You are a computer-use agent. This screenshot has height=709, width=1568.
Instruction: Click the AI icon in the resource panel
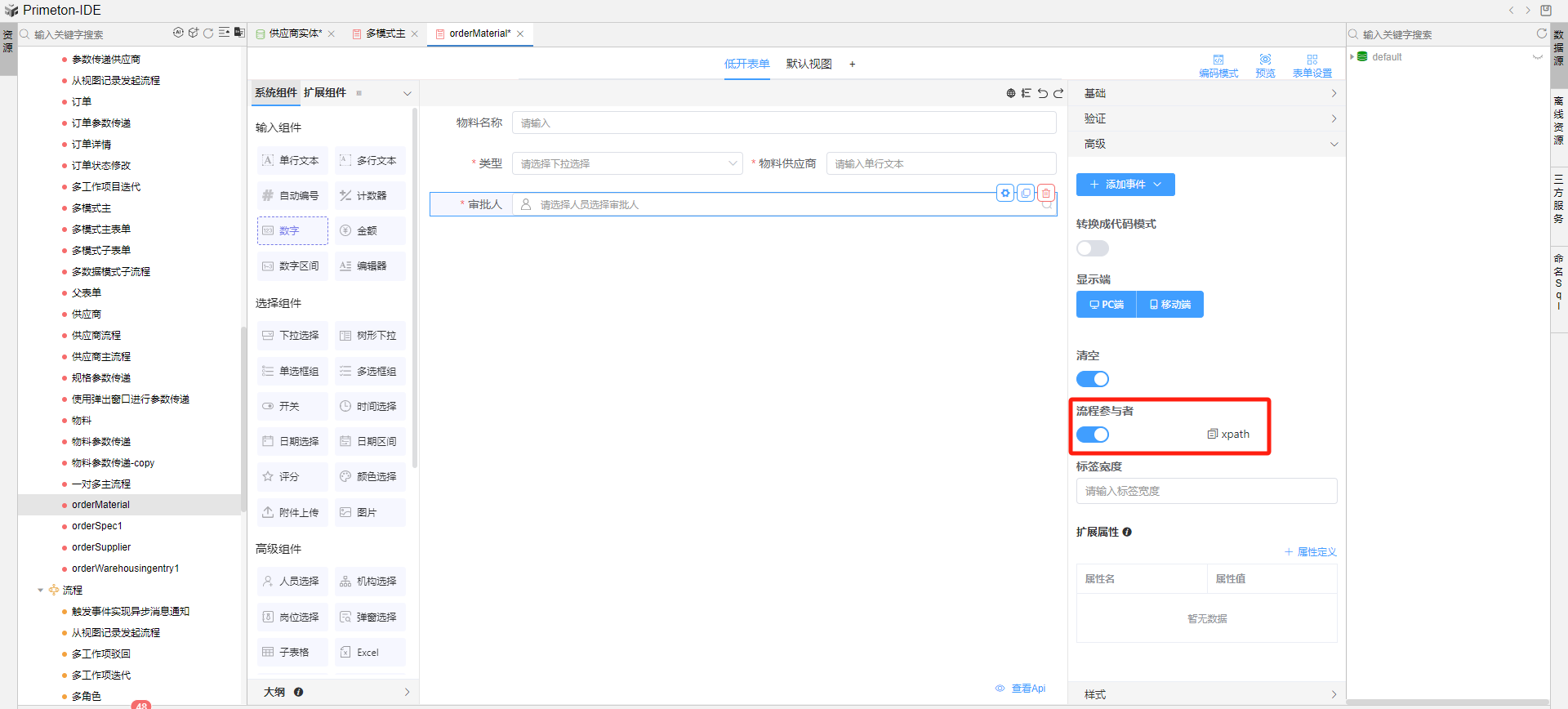(x=178, y=33)
